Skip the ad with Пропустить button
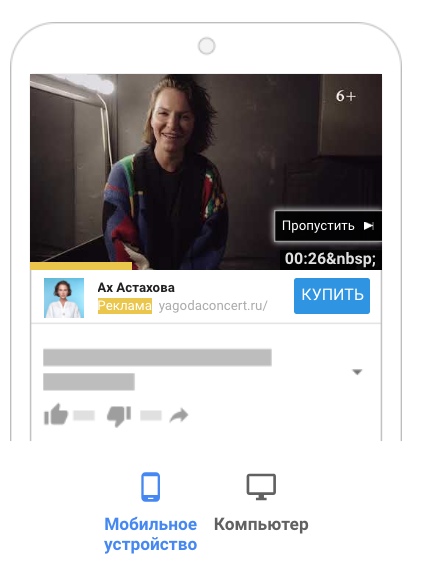 (x=328, y=226)
